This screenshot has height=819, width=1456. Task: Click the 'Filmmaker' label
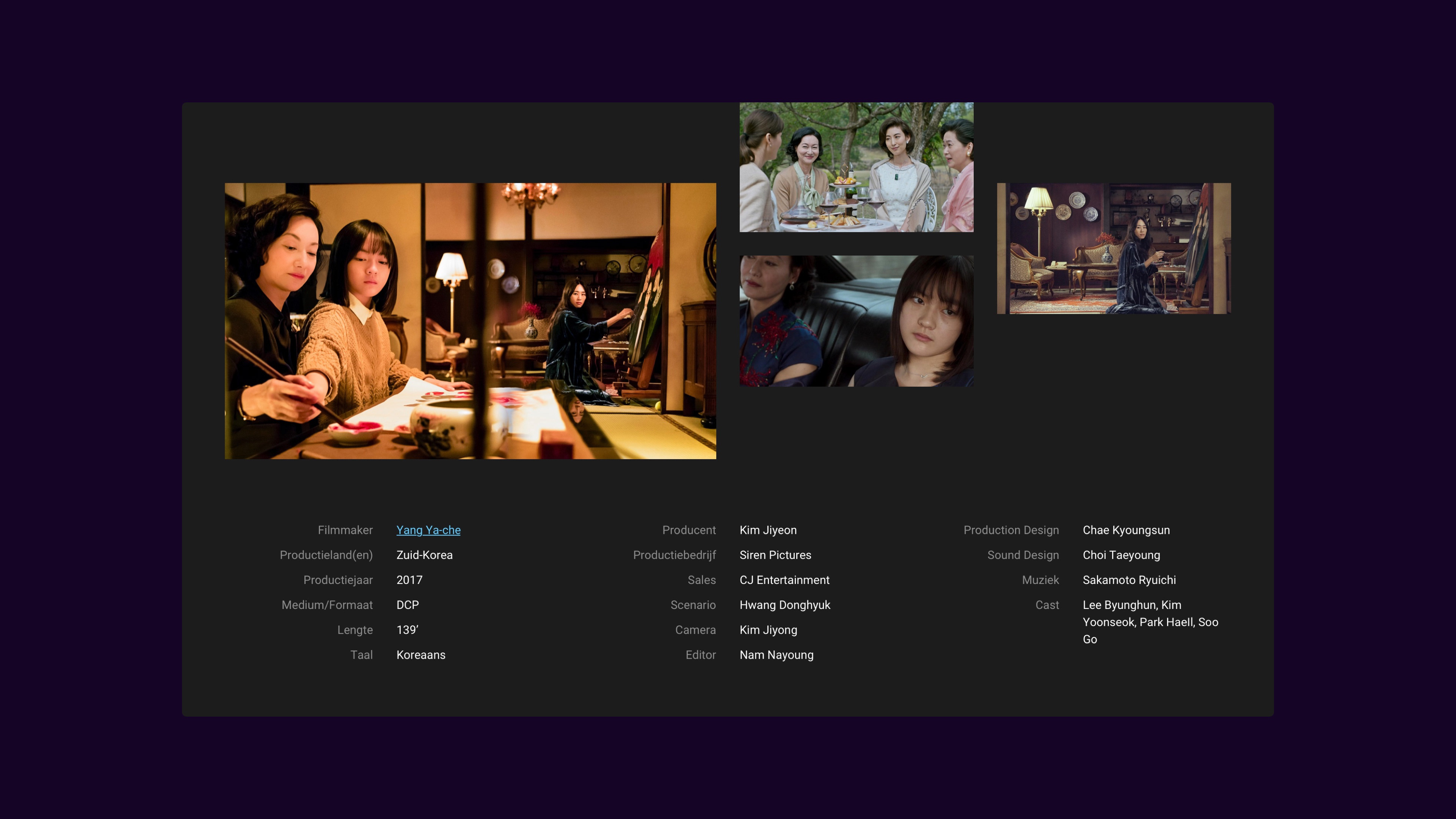tap(345, 530)
